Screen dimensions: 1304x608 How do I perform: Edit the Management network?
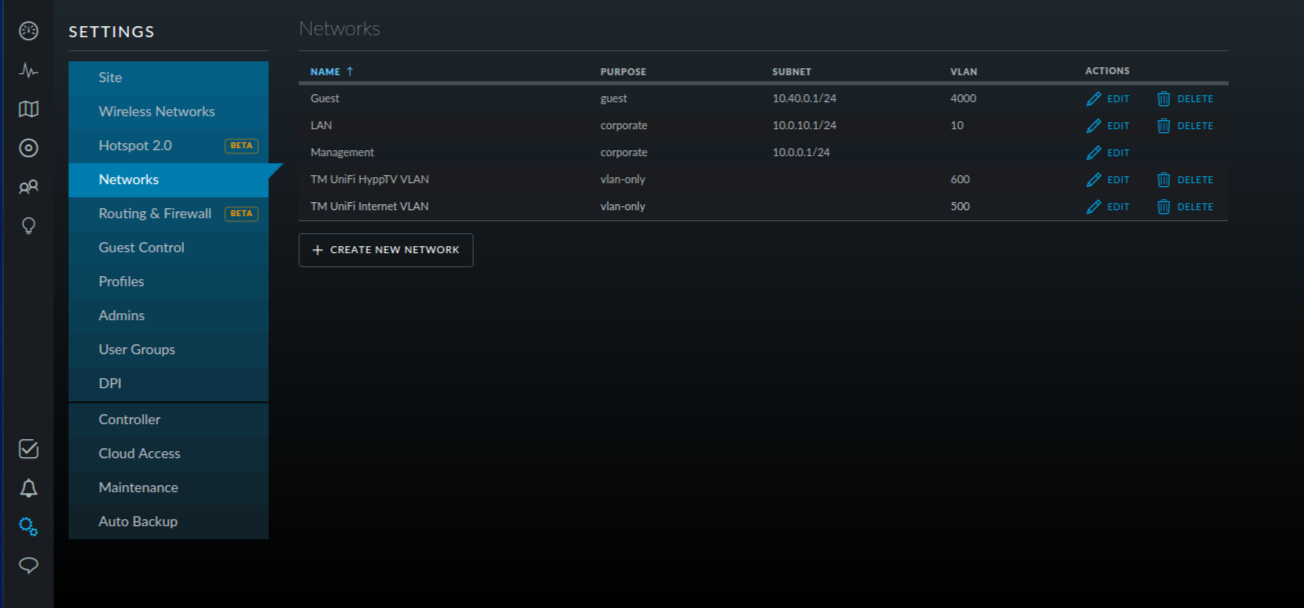tap(1108, 153)
